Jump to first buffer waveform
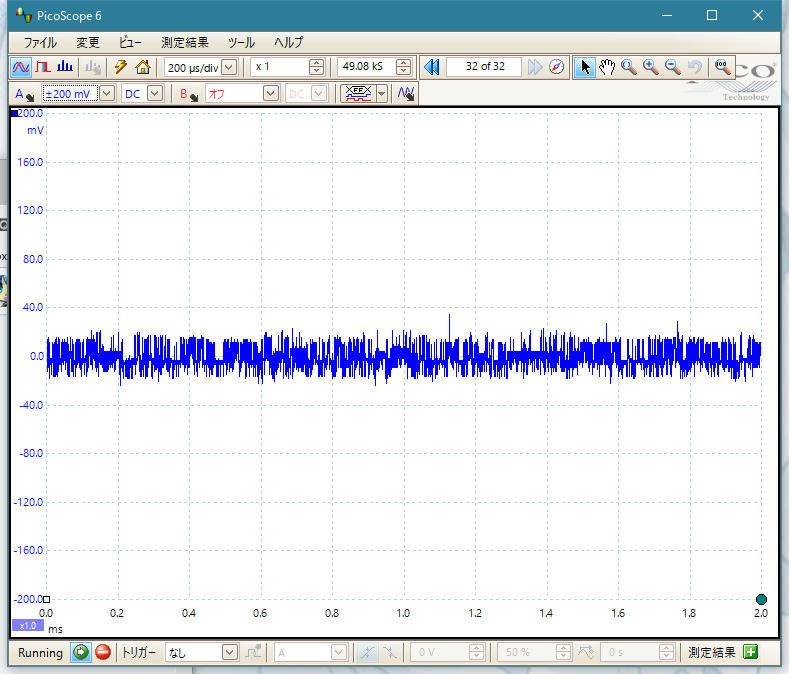 (x=431, y=67)
